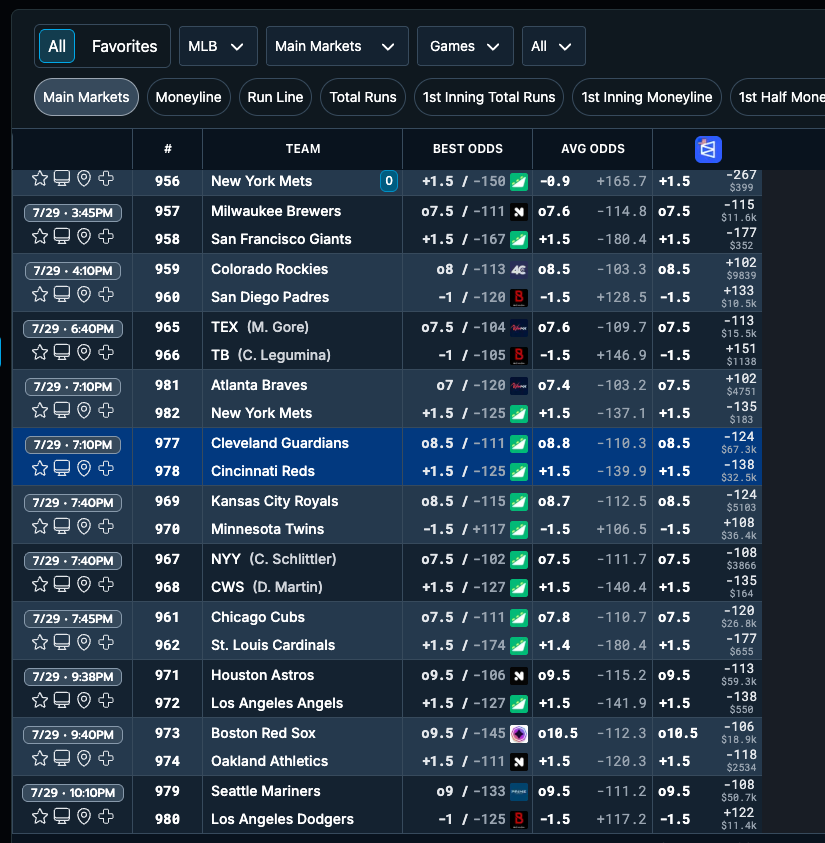Open TV icon for Guardians vs Reds game
The height and width of the screenshot is (843, 825).
[x=62, y=469]
